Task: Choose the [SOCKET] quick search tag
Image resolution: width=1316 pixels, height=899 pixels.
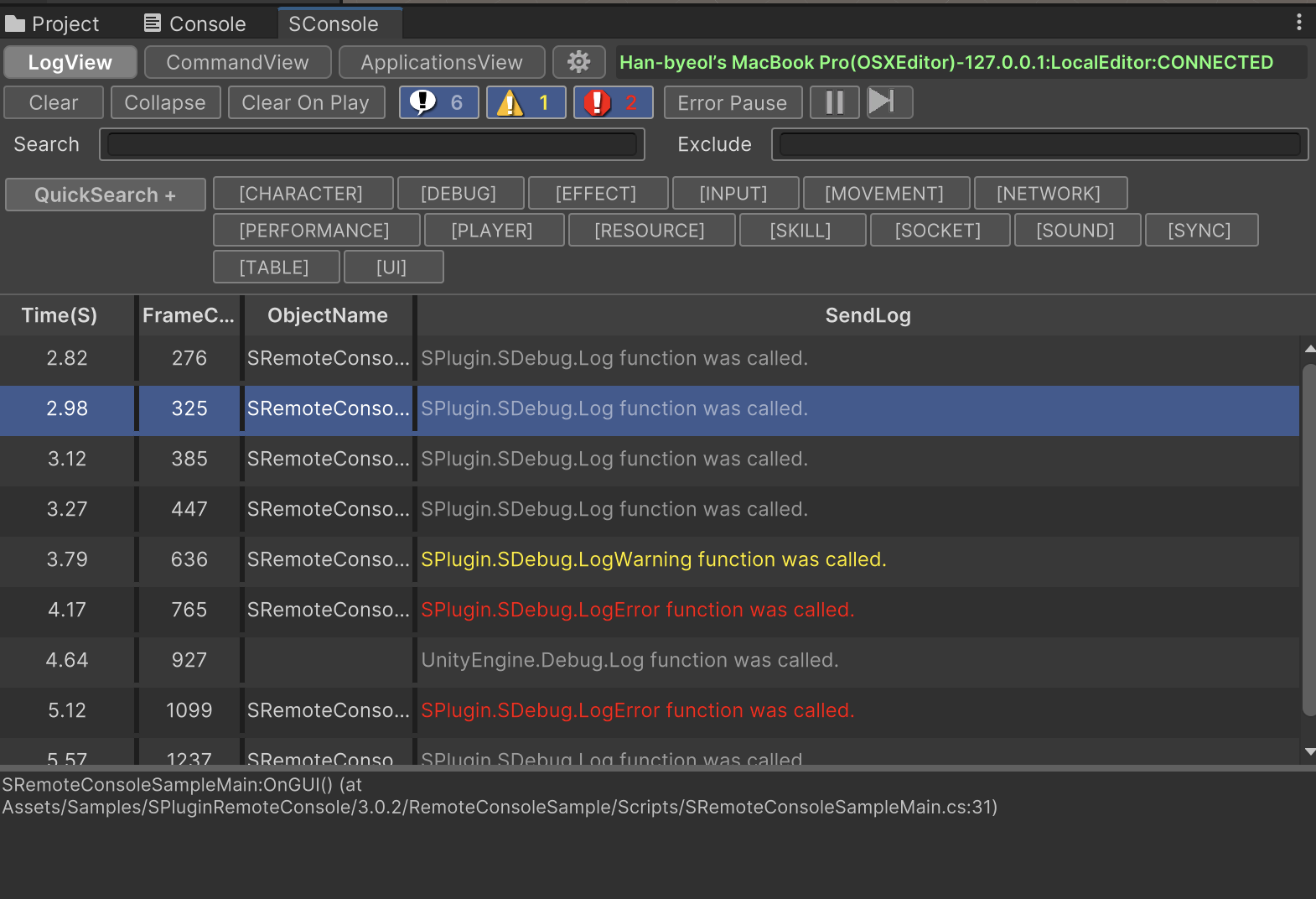Action: click(x=939, y=230)
